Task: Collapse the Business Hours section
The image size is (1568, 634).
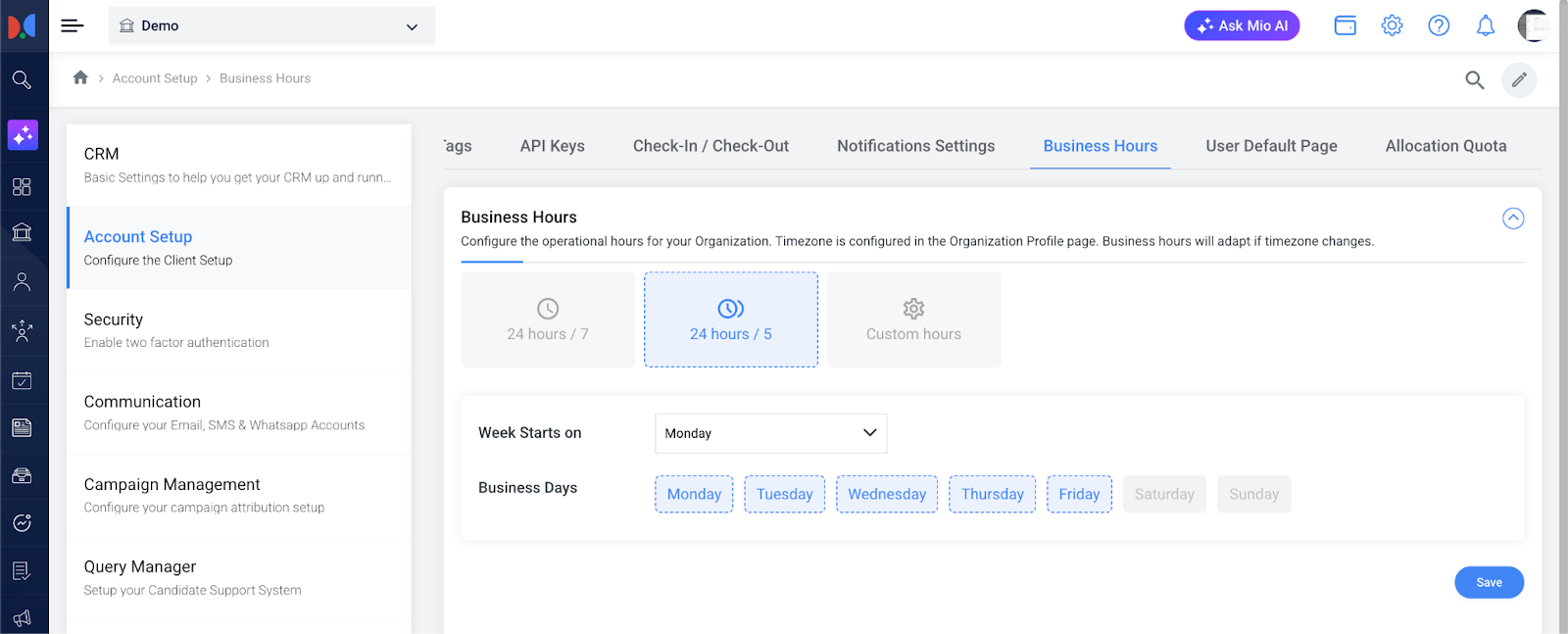Action: (x=1512, y=219)
